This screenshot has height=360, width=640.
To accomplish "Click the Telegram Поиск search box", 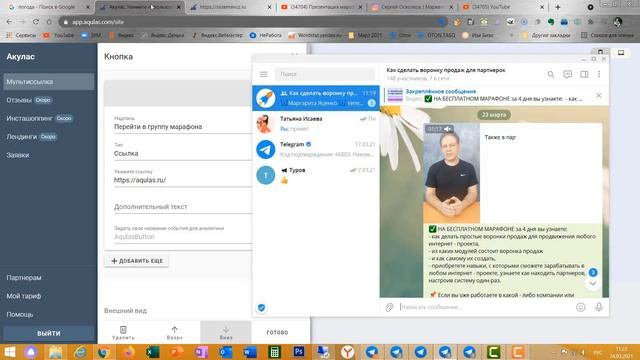I will tap(324, 74).
